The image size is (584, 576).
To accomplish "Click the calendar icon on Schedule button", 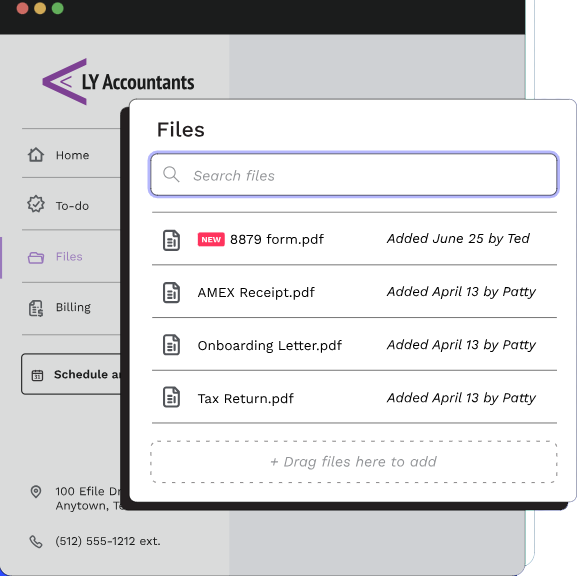I will pyautogui.click(x=37, y=375).
